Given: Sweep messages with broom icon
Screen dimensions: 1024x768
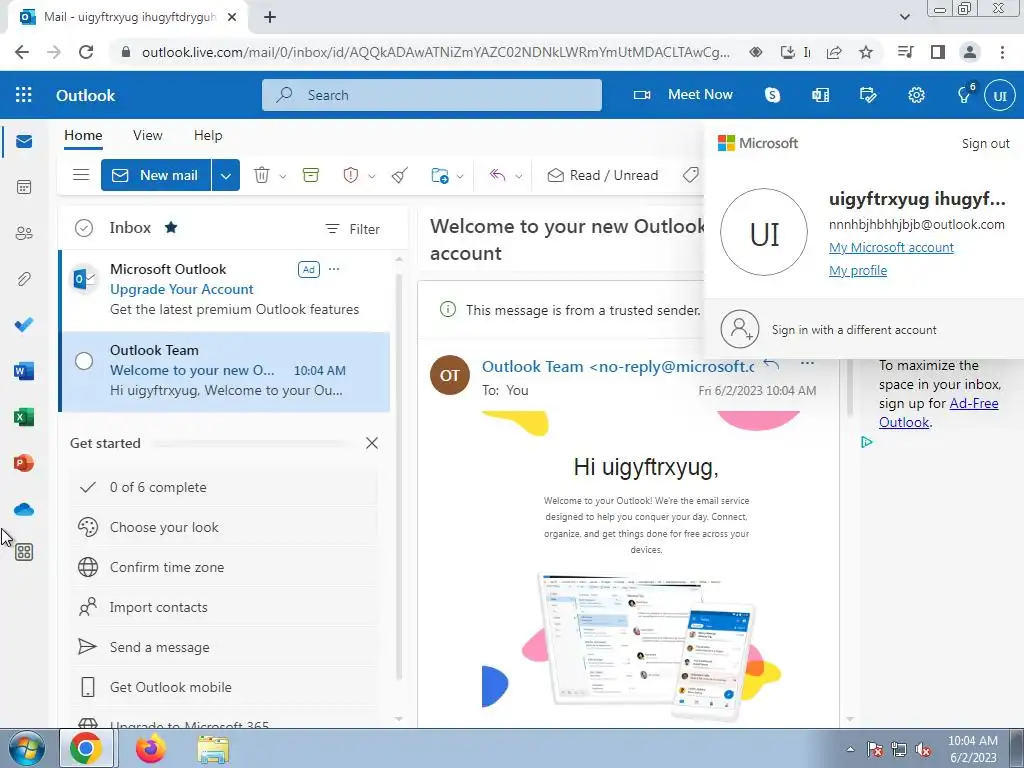Looking at the screenshot, I should (400, 175).
